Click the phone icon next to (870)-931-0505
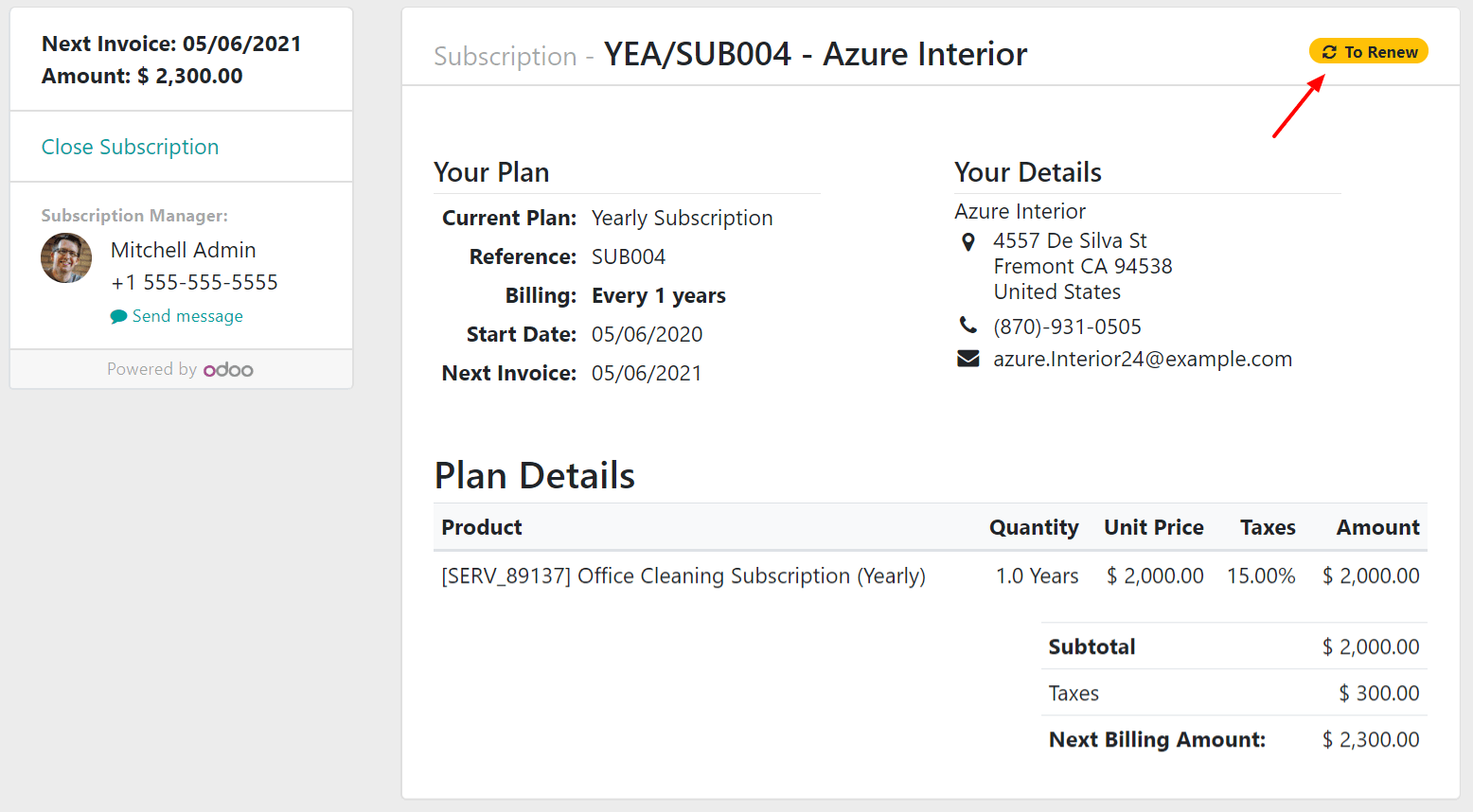This screenshot has height=812, width=1473. (x=967, y=325)
